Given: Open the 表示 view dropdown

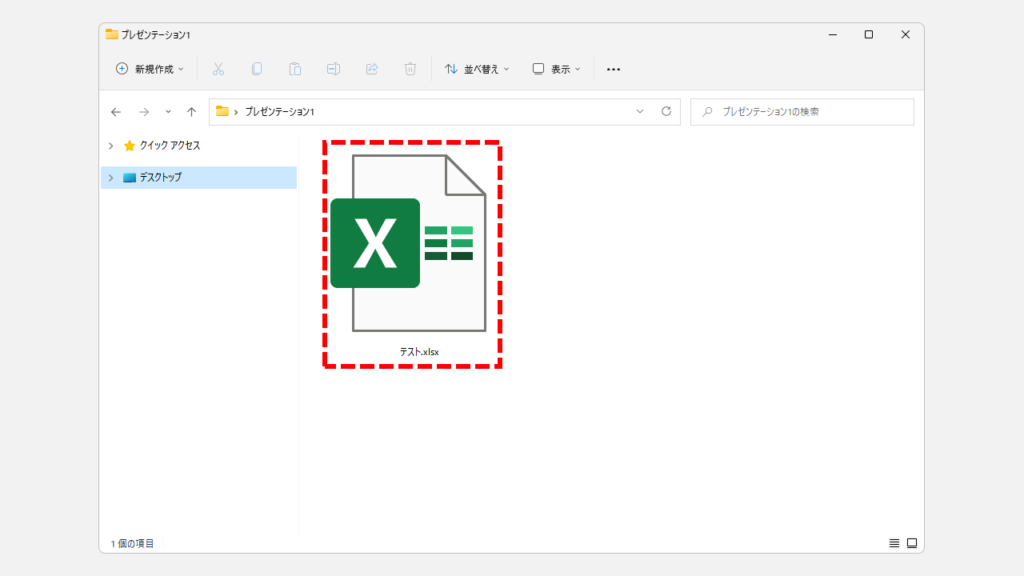Looking at the screenshot, I should tap(556, 69).
